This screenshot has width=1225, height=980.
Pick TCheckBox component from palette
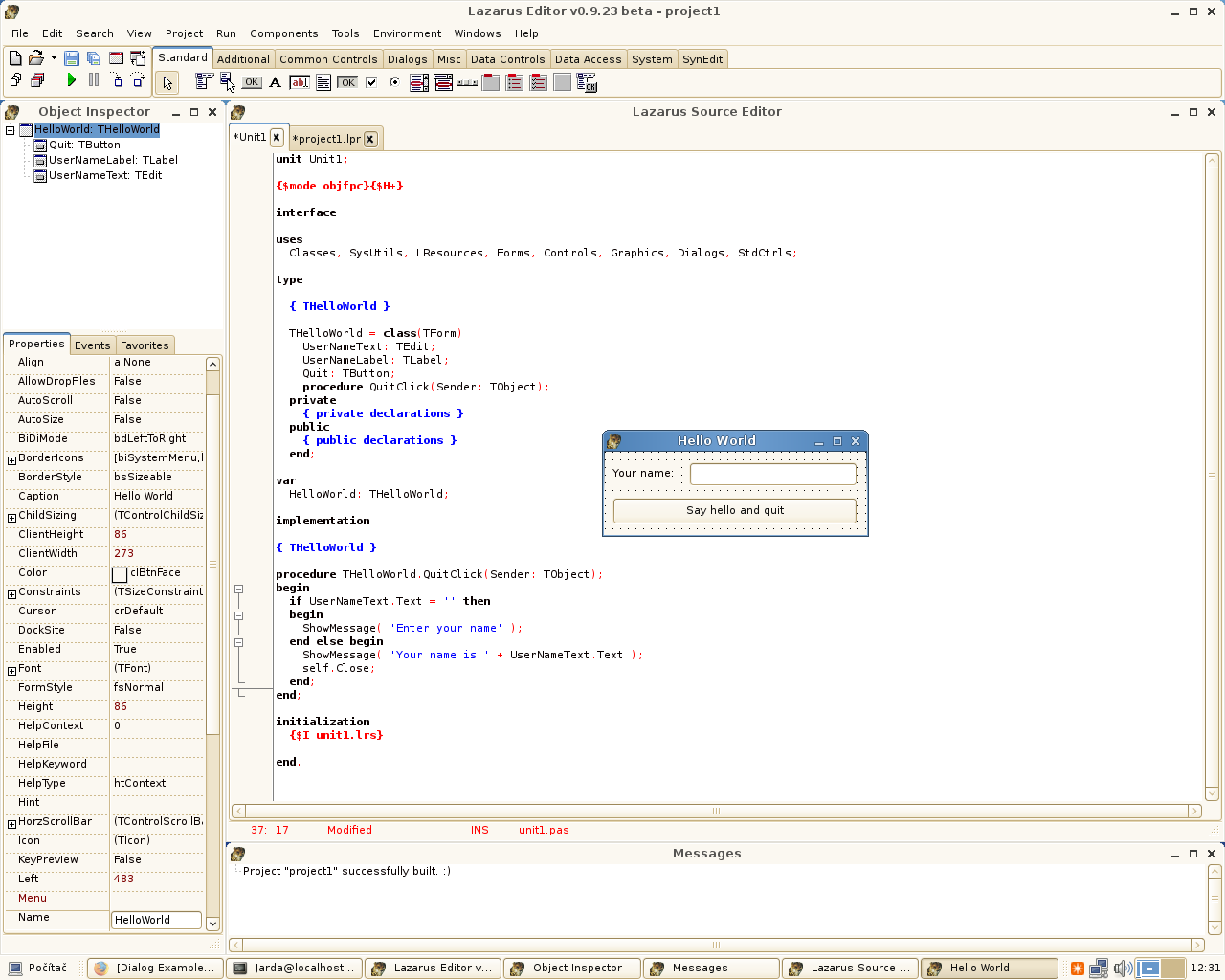click(x=371, y=82)
